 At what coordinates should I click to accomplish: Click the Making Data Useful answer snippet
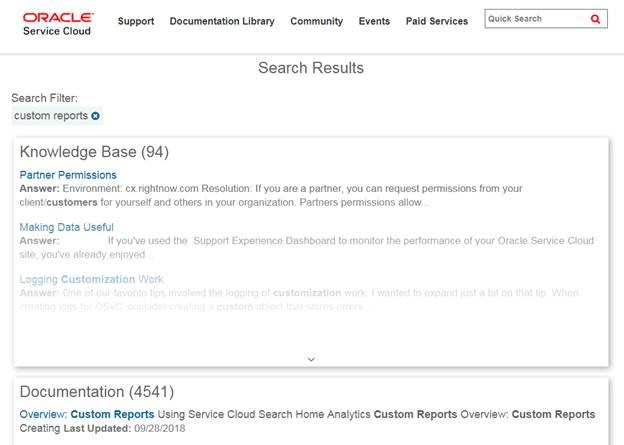click(x=306, y=248)
